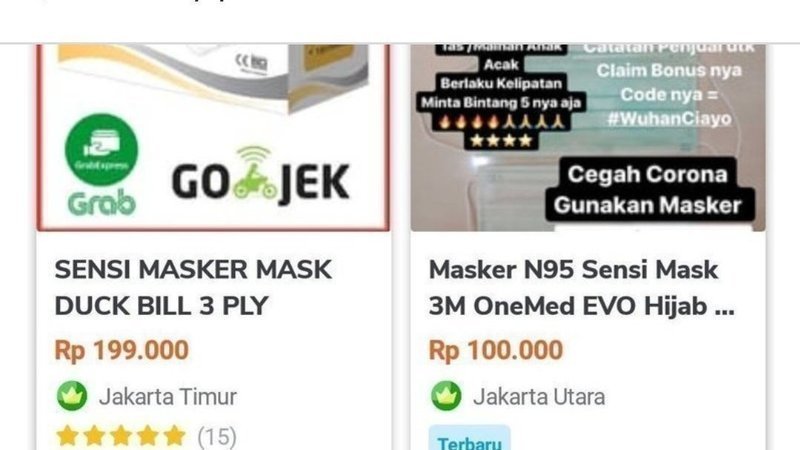Click the green GOJEK motorcycle rider symbol

[255, 173]
